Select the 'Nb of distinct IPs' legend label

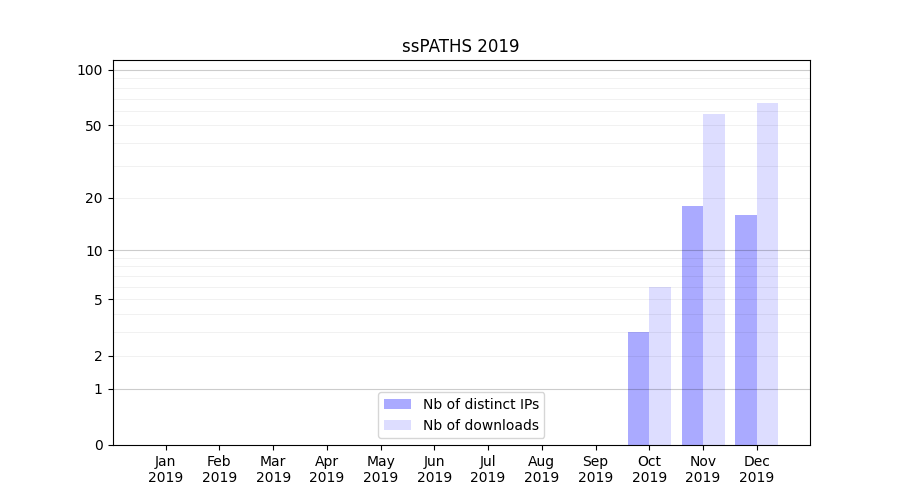point(480,404)
